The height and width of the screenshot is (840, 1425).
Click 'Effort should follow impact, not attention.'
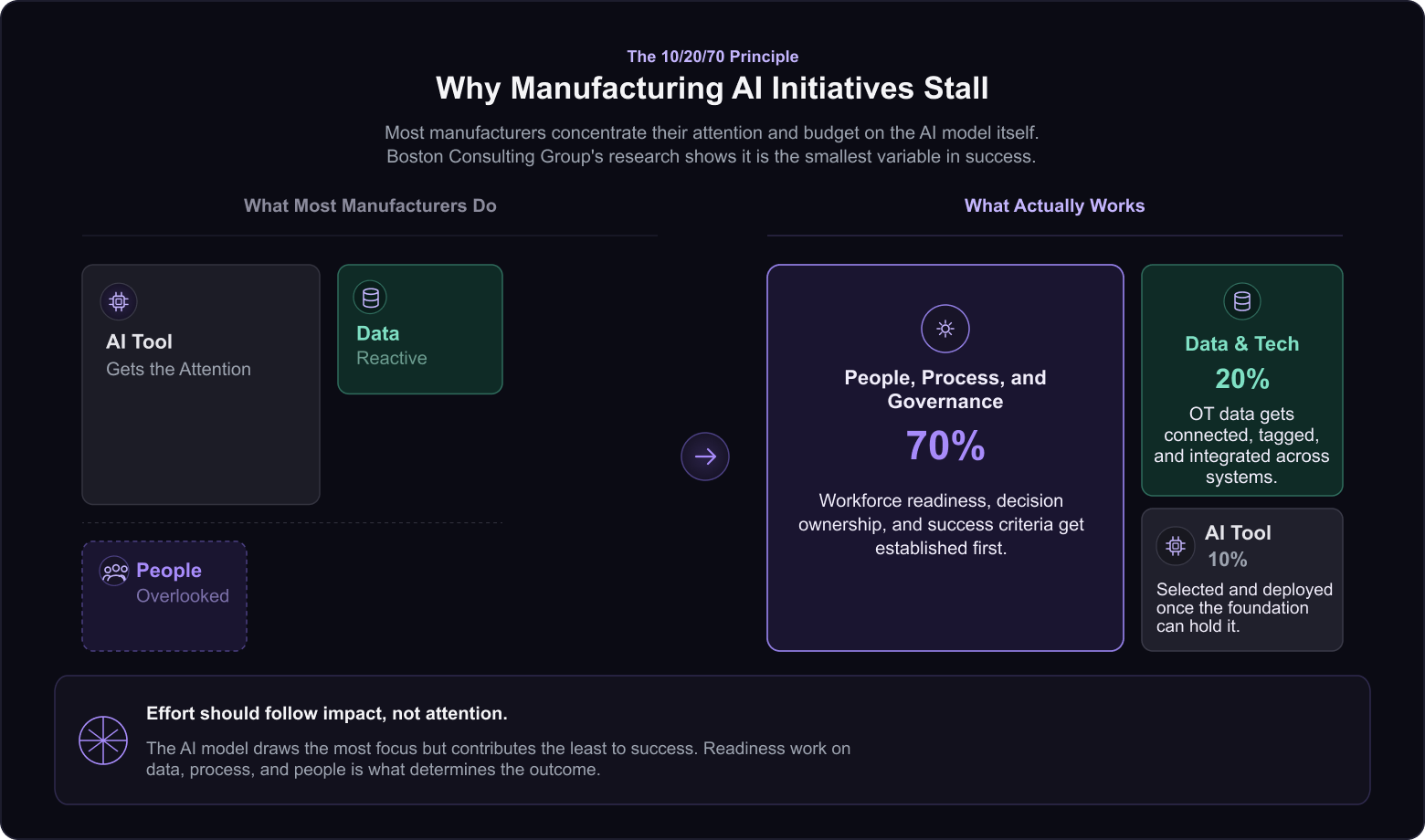tap(327, 713)
